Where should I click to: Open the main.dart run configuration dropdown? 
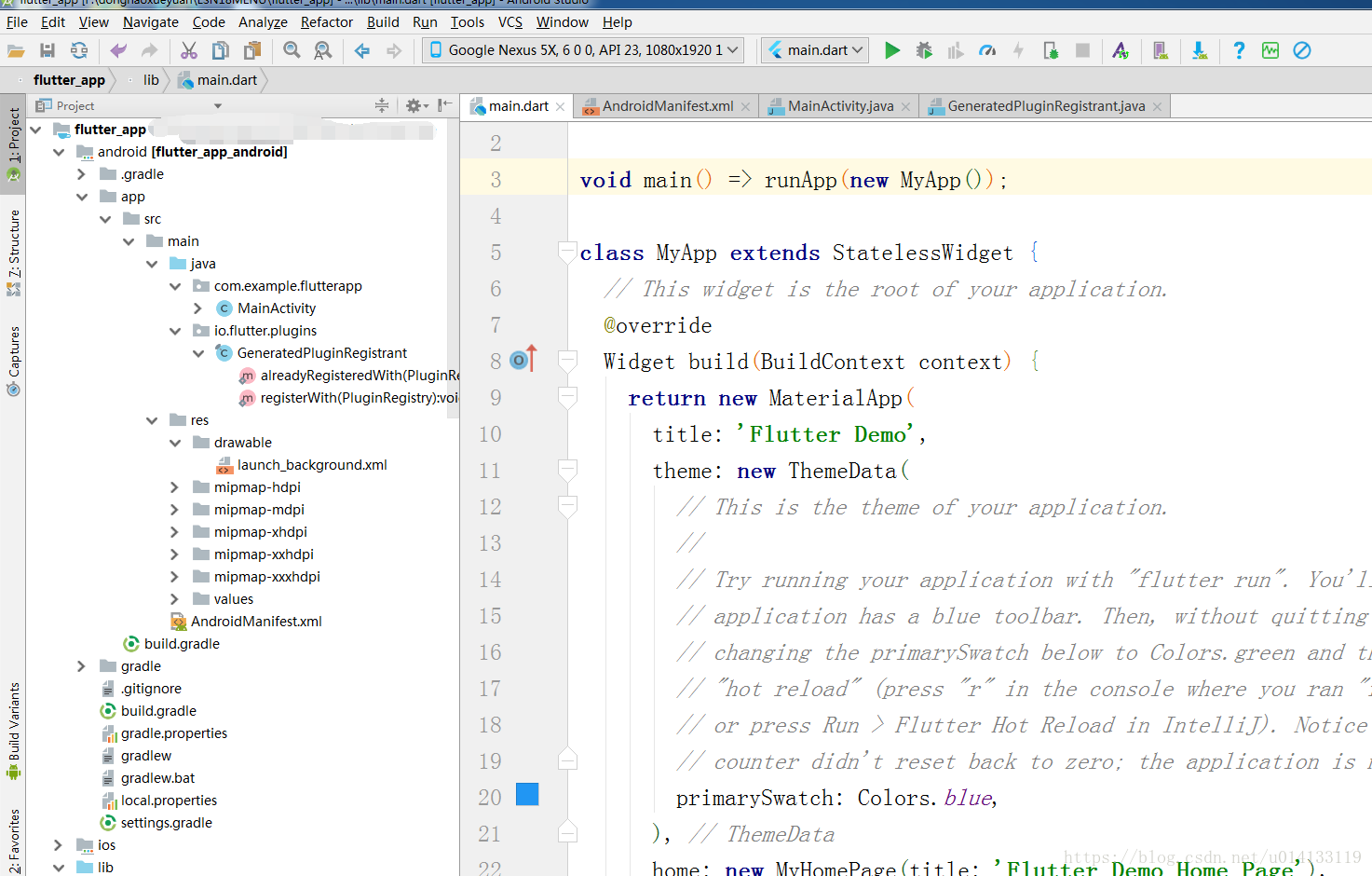coord(815,50)
